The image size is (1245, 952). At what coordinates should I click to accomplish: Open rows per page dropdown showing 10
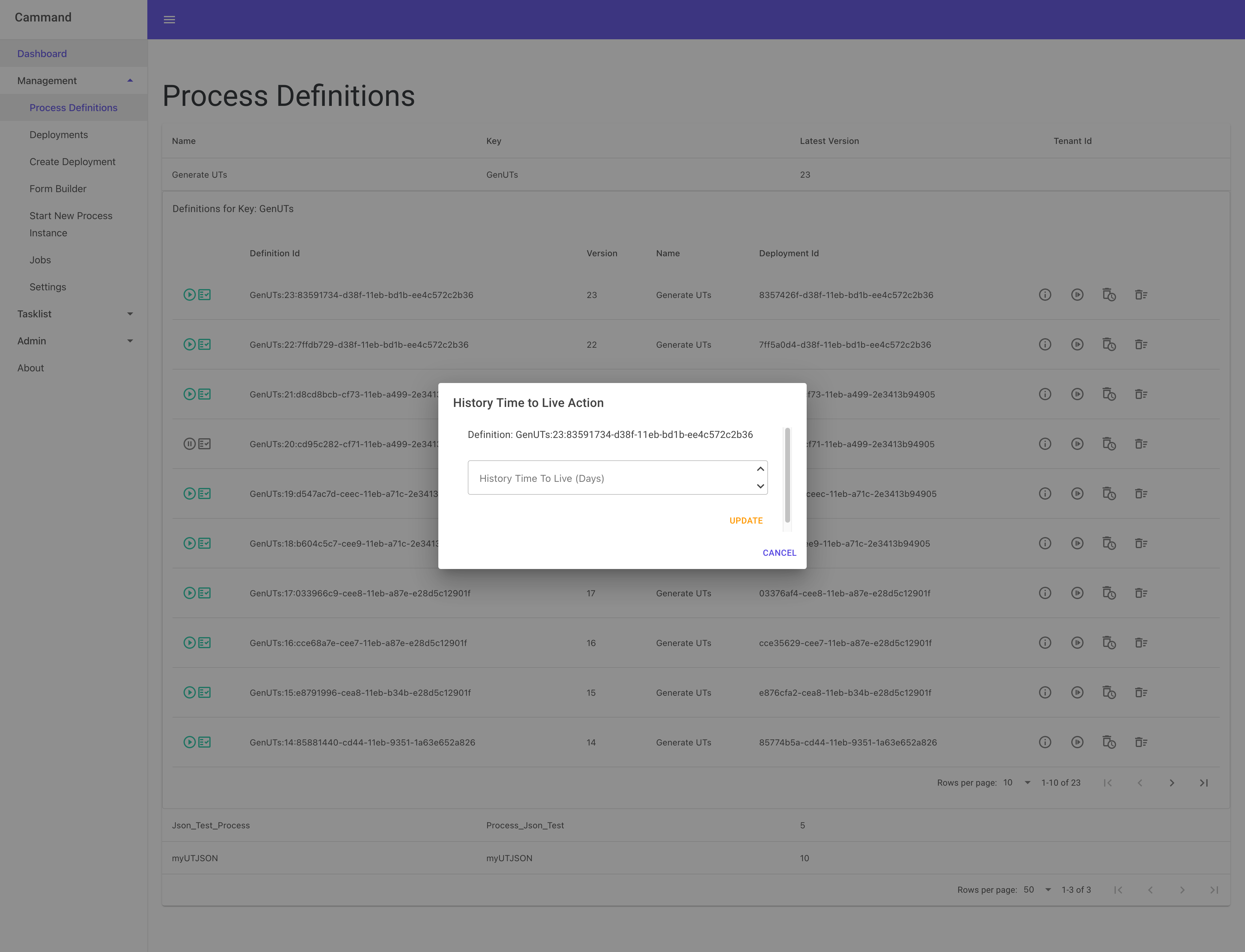click(1017, 783)
